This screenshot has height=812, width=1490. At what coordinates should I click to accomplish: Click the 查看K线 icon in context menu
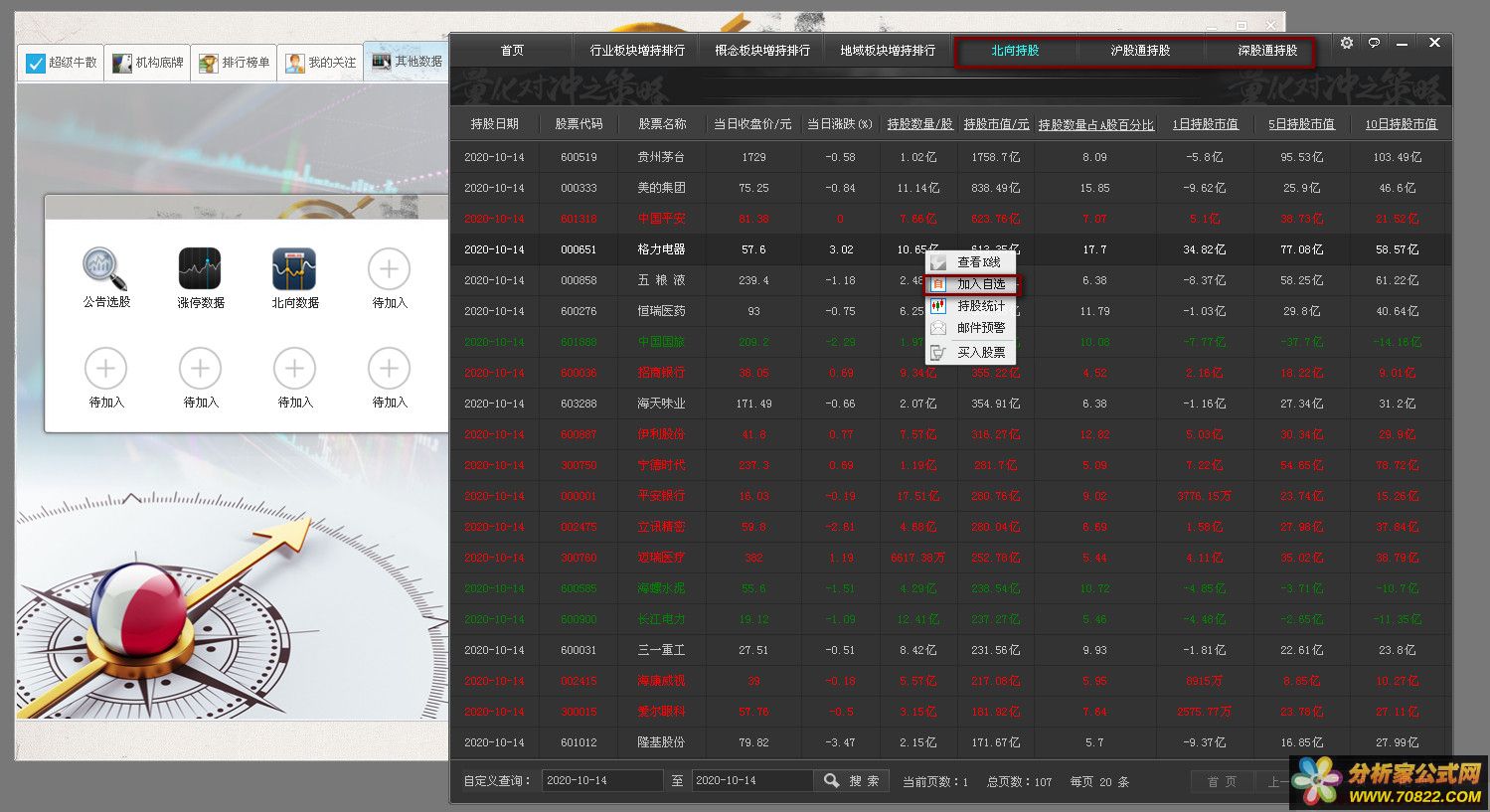938,262
